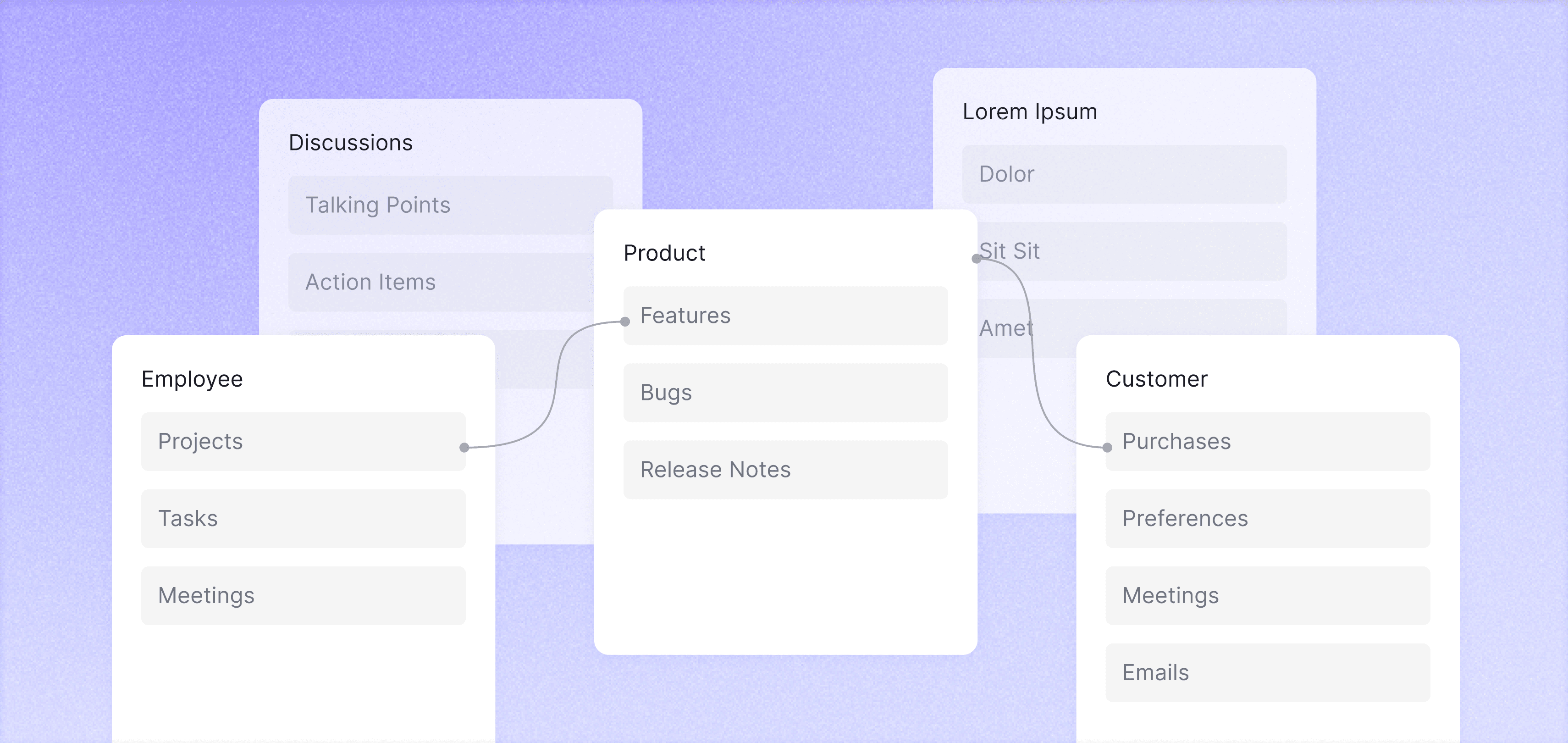
Task: Click the connector dot beside Purchases
Action: coord(1107,448)
